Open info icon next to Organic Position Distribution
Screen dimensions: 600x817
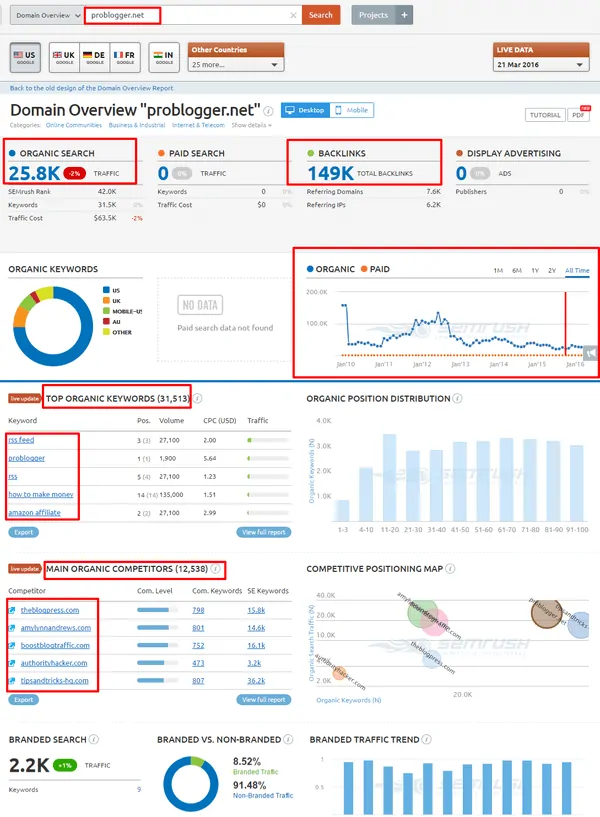point(457,399)
